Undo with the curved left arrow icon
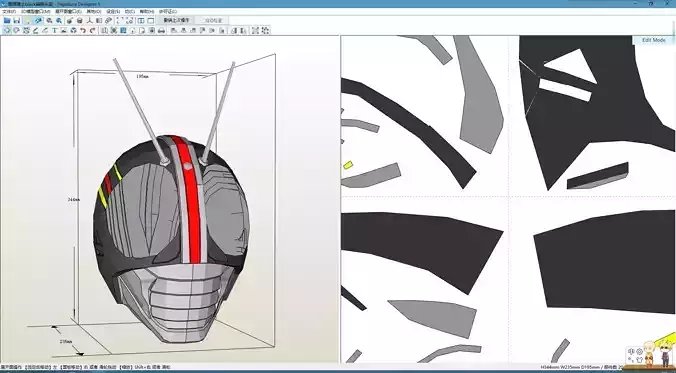676x373 pixels. pyautogui.click(x=83, y=31)
